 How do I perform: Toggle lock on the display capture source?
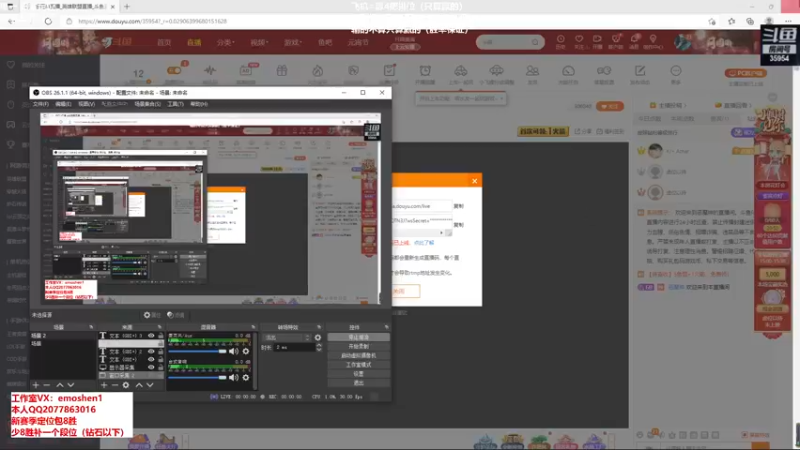(161, 367)
